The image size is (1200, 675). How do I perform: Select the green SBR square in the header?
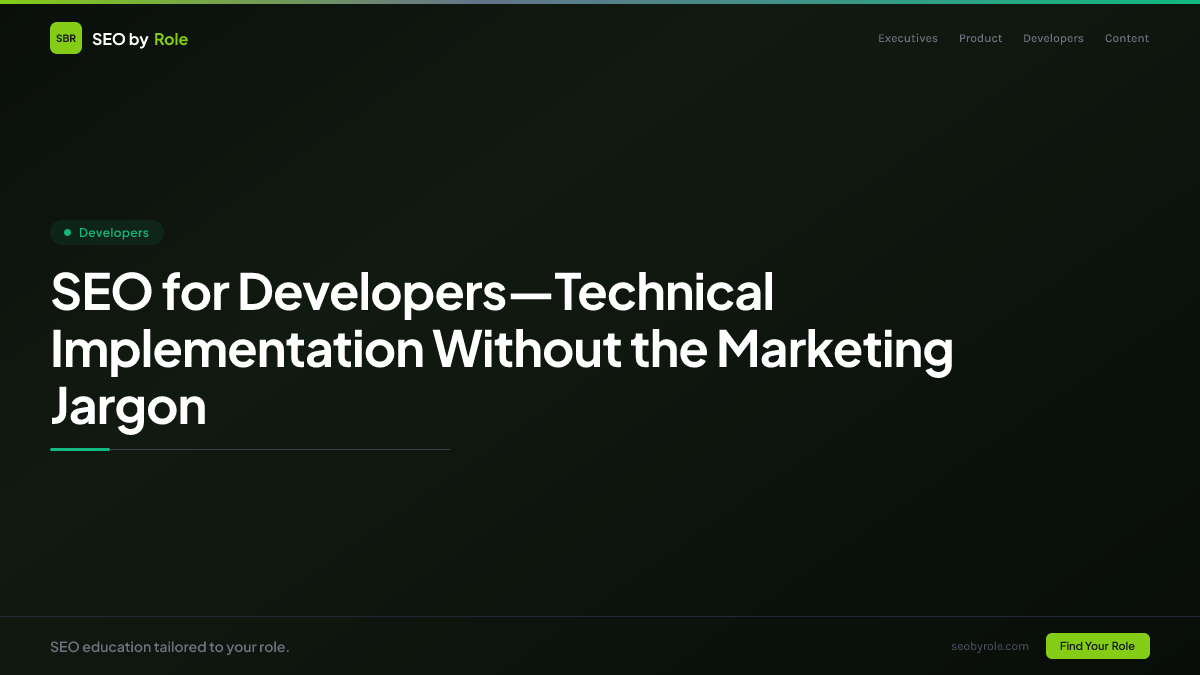(x=66, y=38)
